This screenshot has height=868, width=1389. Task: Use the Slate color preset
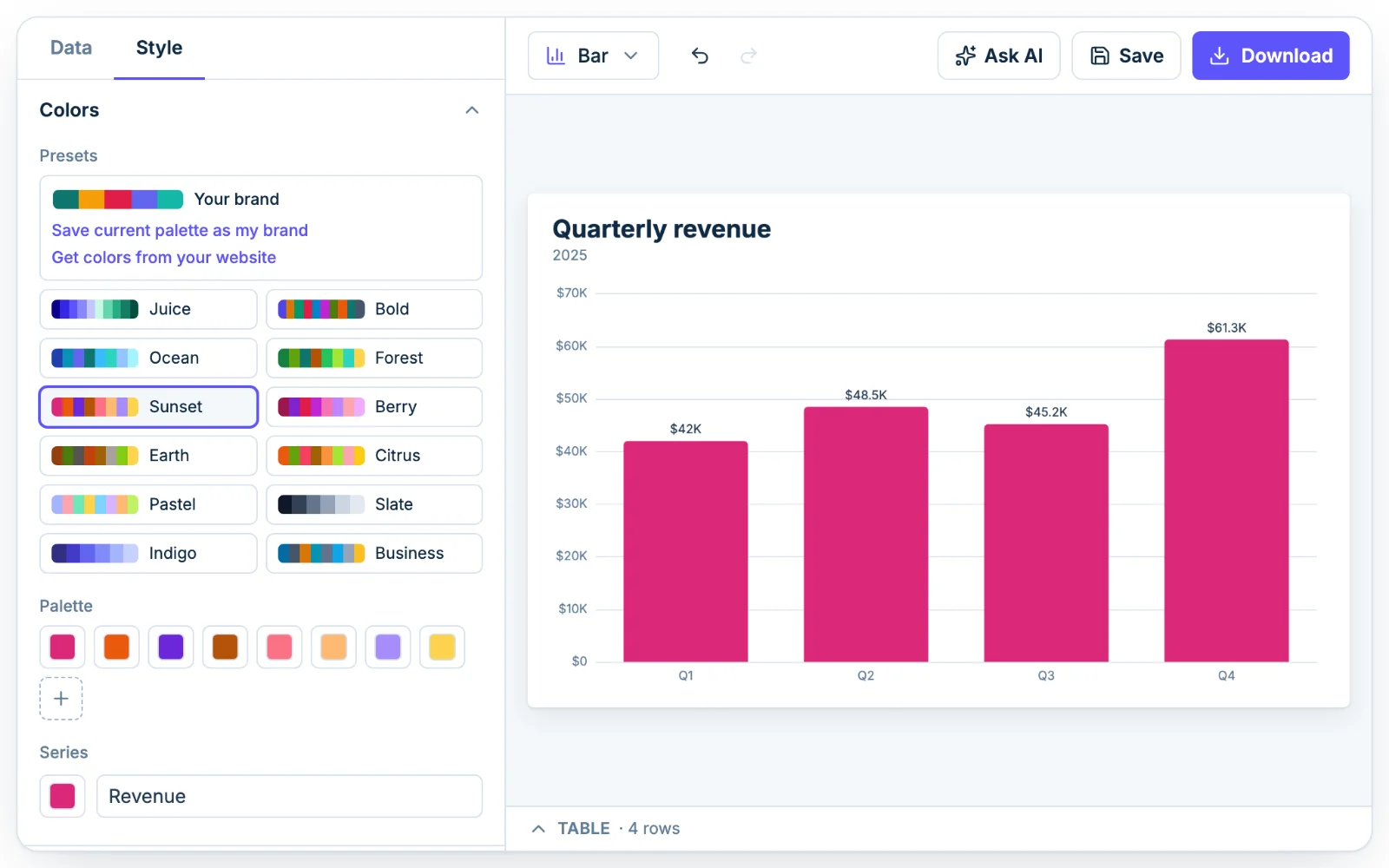(374, 504)
